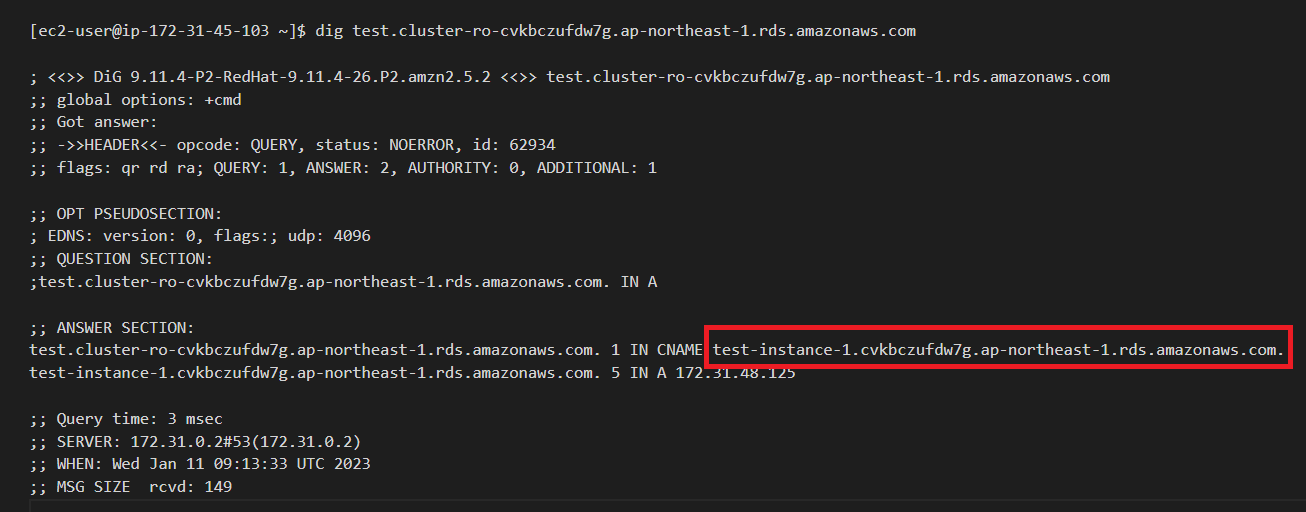This screenshot has width=1306, height=512.
Task: Click the 'EDNS: version: 0' line
Action: tap(201, 237)
